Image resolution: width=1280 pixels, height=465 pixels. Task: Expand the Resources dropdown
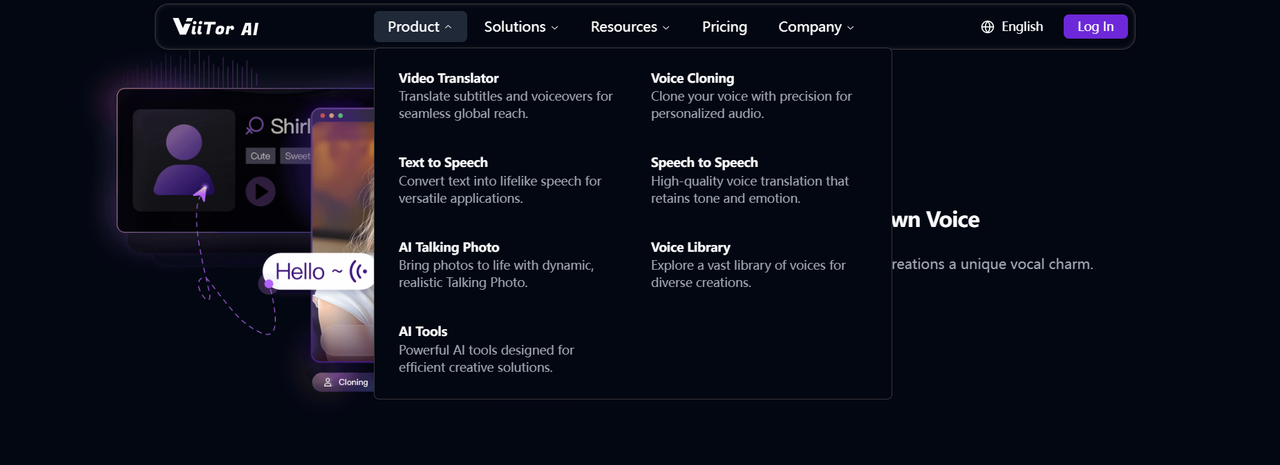tap(630, 27)
